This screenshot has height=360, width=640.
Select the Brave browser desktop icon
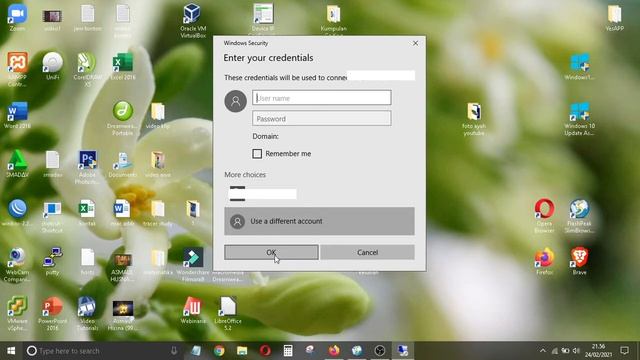pyautogui.click(x=580, y=261)
